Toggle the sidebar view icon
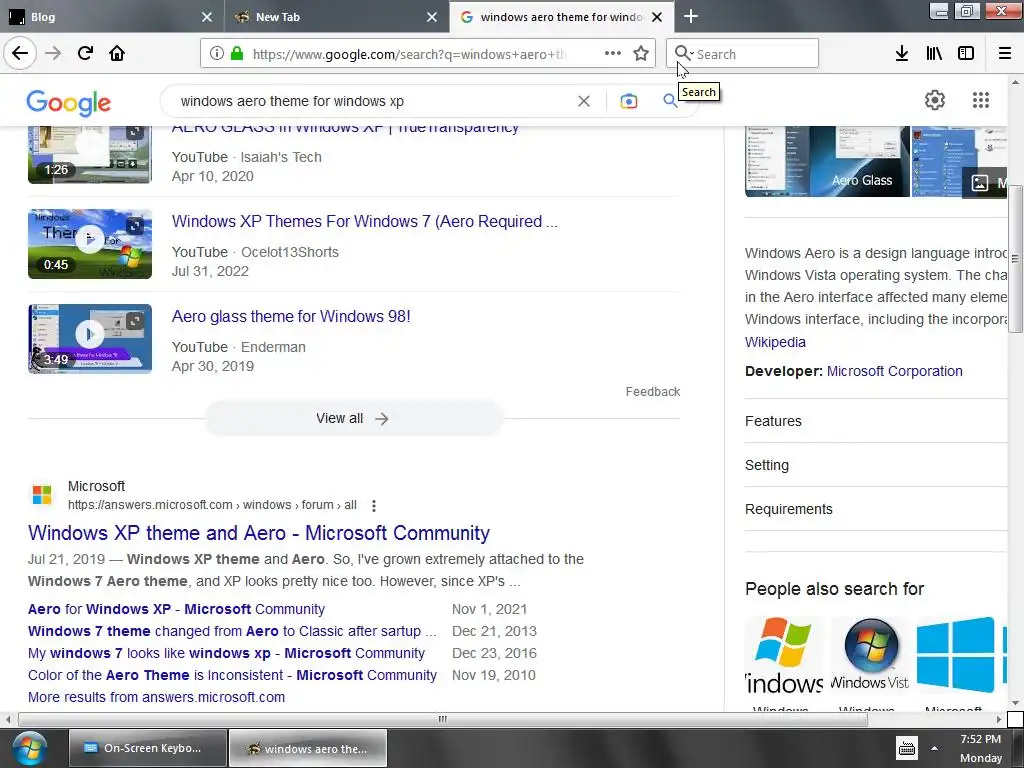This screenshot has height=768, width=1024. pyautogui.click(x=966, y=54)
